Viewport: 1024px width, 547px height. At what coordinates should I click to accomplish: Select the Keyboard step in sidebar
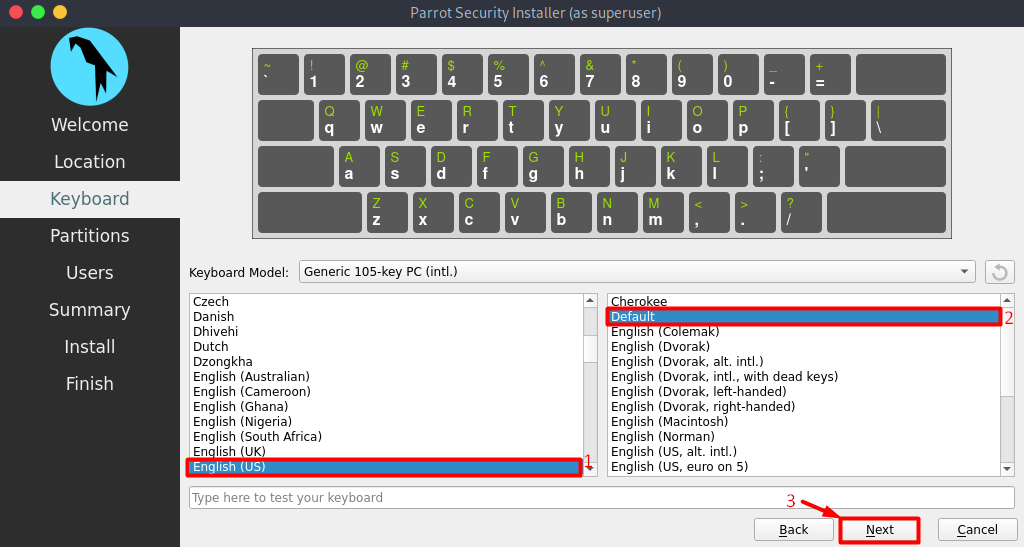point(89,199)
